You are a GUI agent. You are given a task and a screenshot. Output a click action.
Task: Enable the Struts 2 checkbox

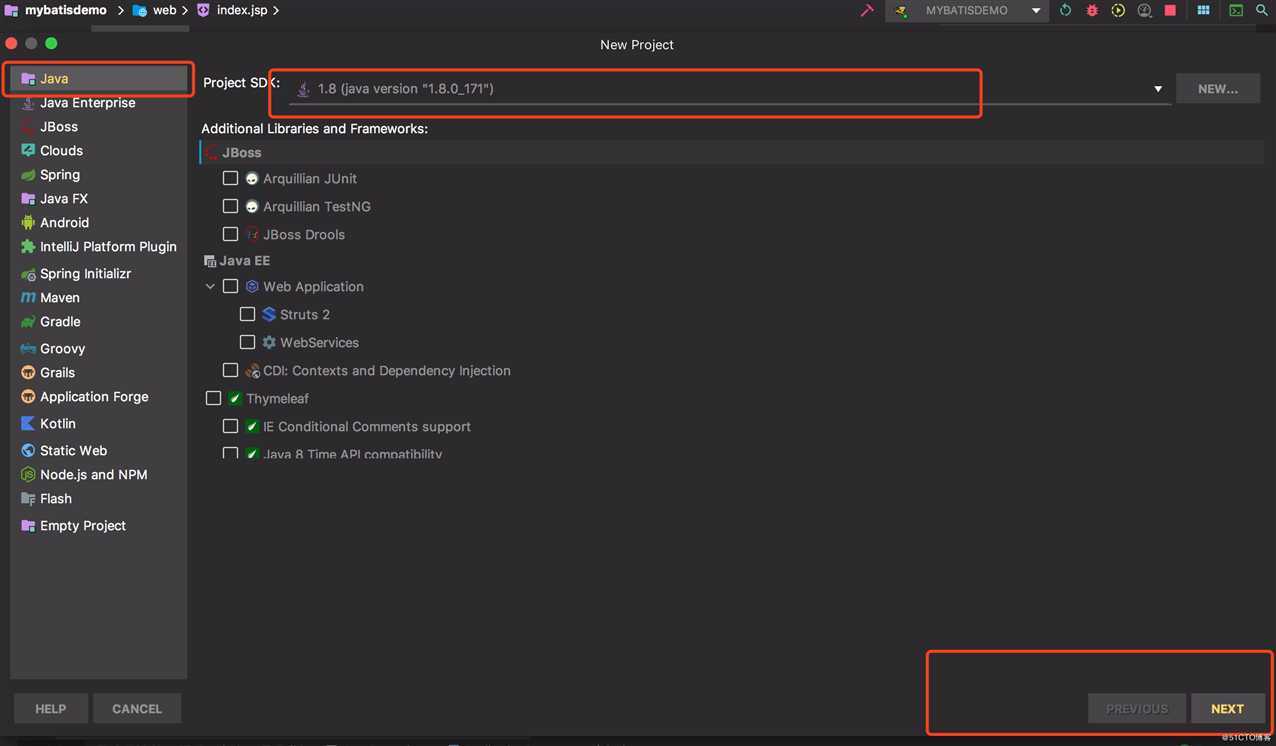(x=247, y=314)
